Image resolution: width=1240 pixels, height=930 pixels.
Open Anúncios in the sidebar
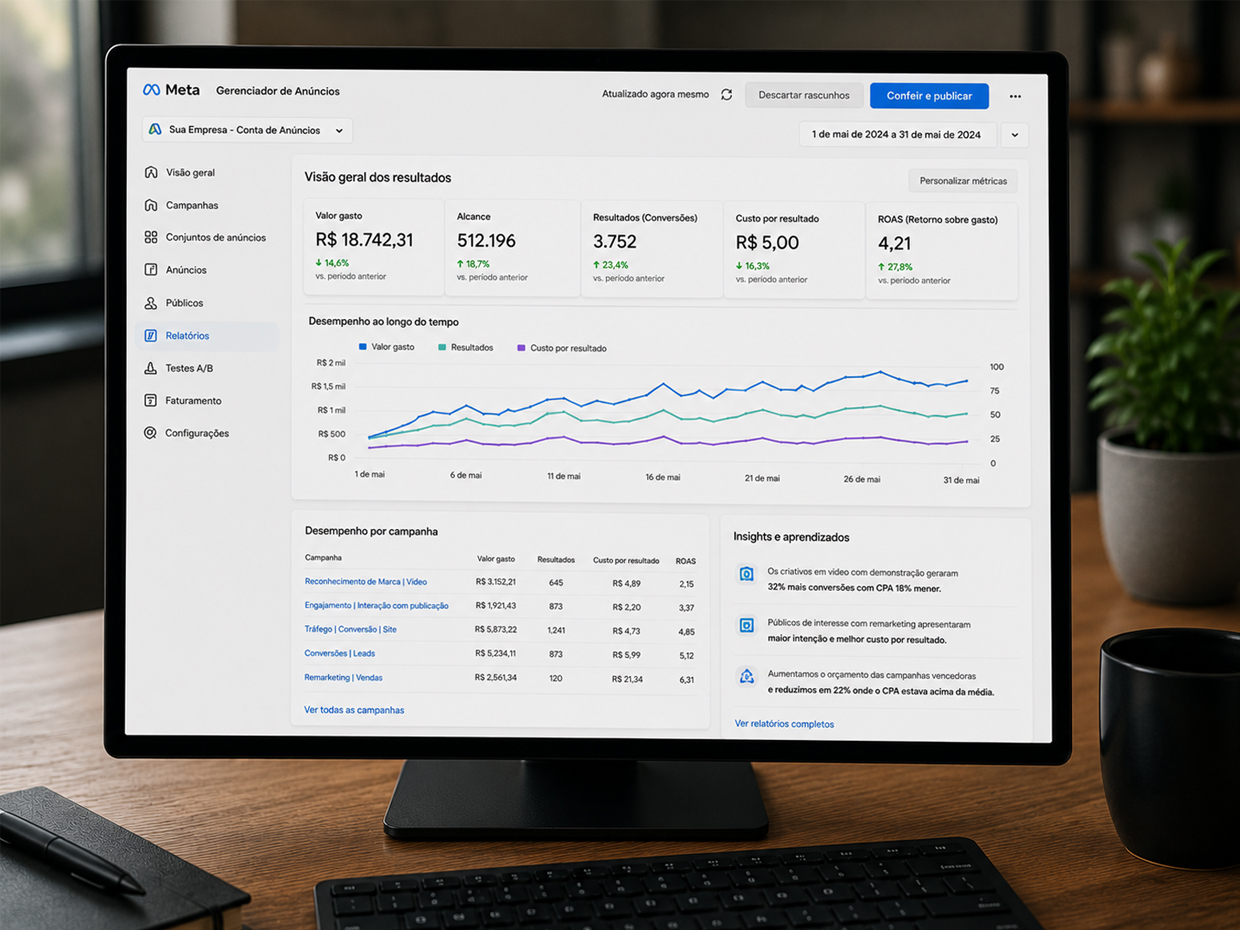pyautogui.click(x=186, y=270)
